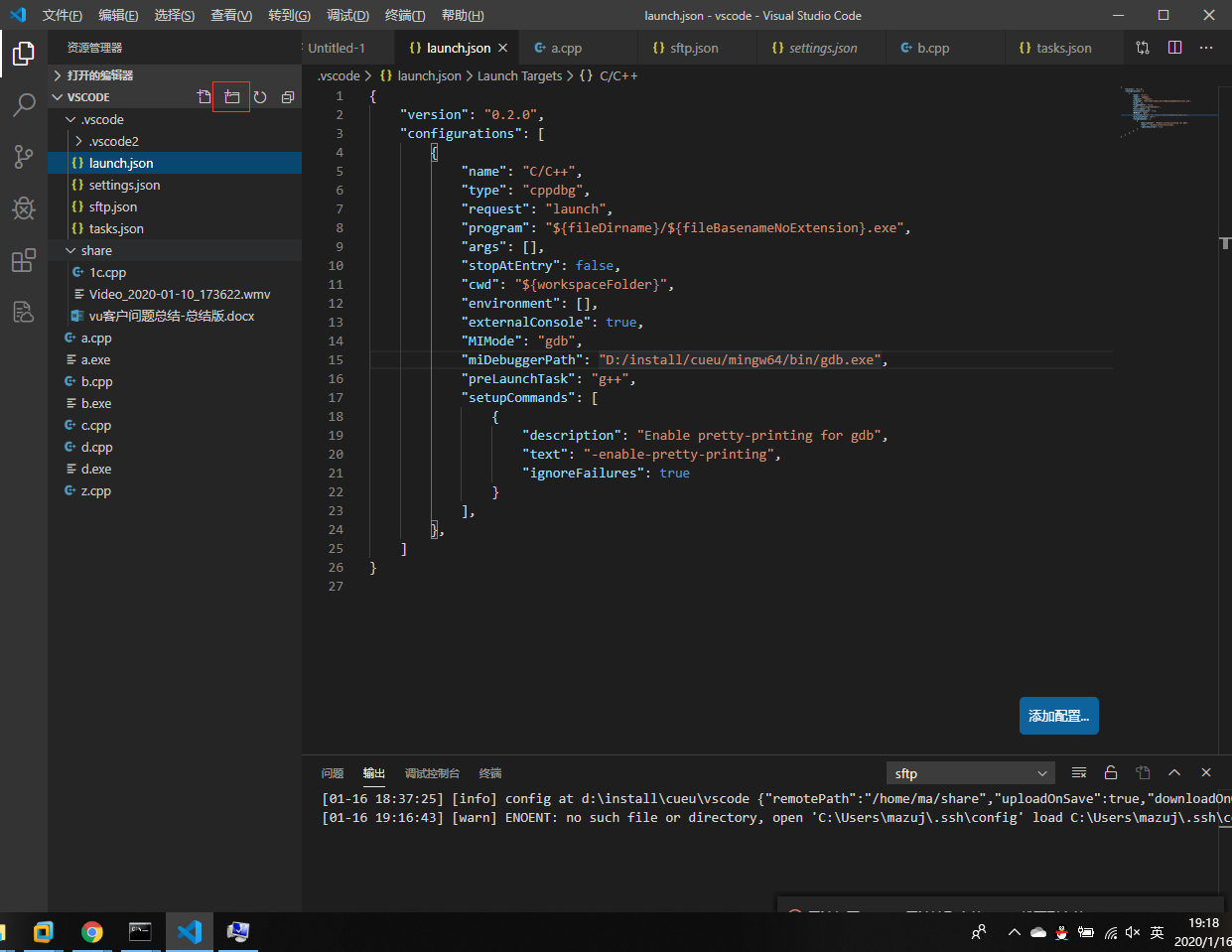The image size is (1232, 952).
Task: Open the QQ penguin tray icon
Action: pos(1062,932)
